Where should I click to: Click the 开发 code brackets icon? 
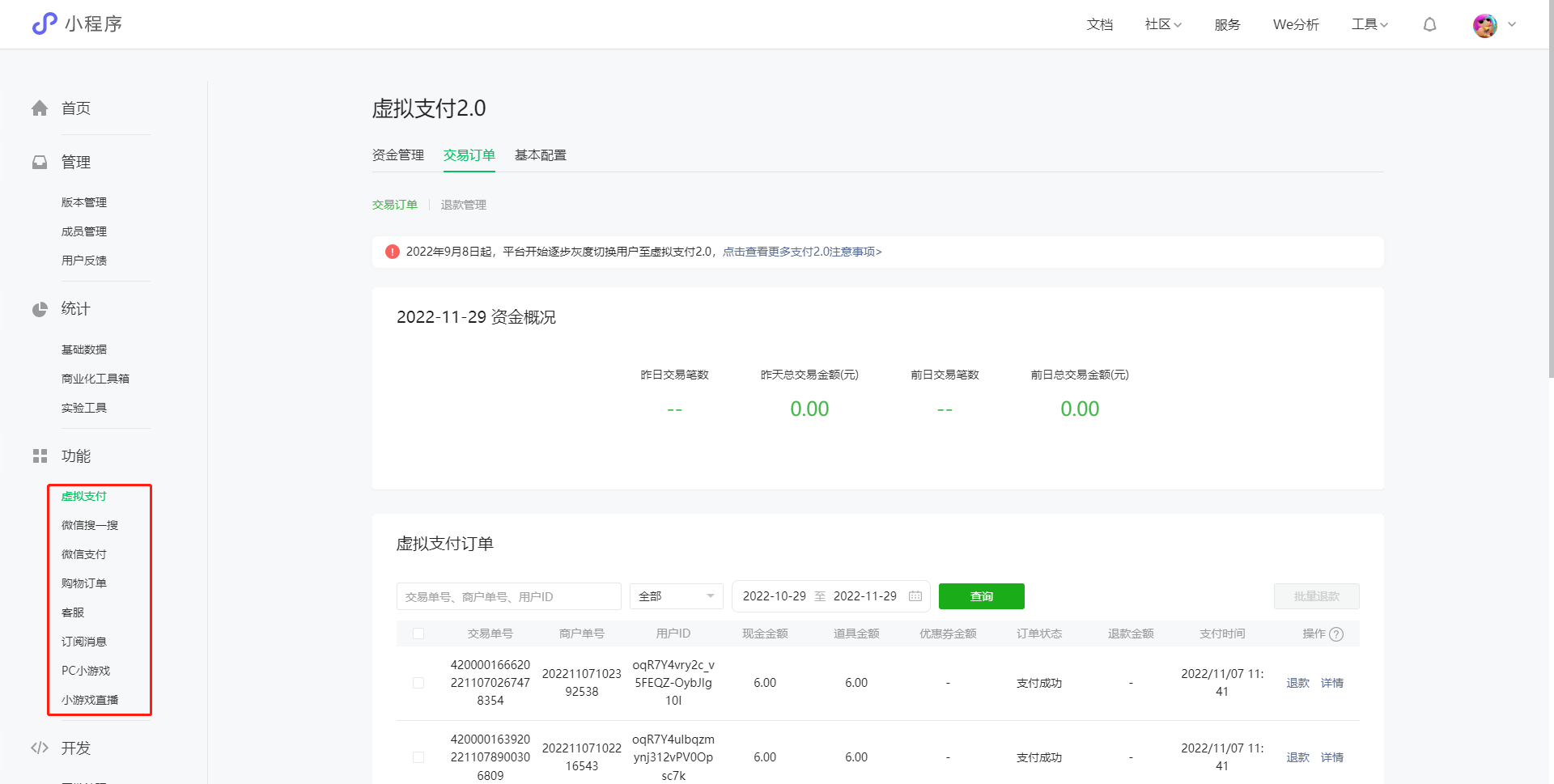click(x=40, y=748)
